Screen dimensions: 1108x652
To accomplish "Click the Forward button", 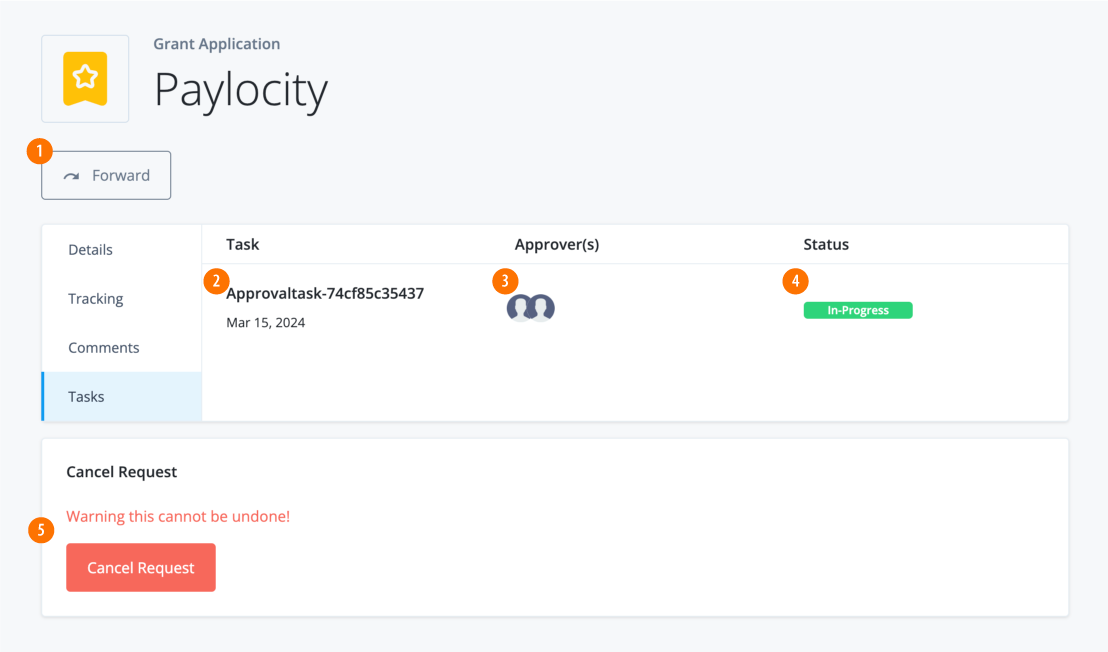I will tap(106, 175).
